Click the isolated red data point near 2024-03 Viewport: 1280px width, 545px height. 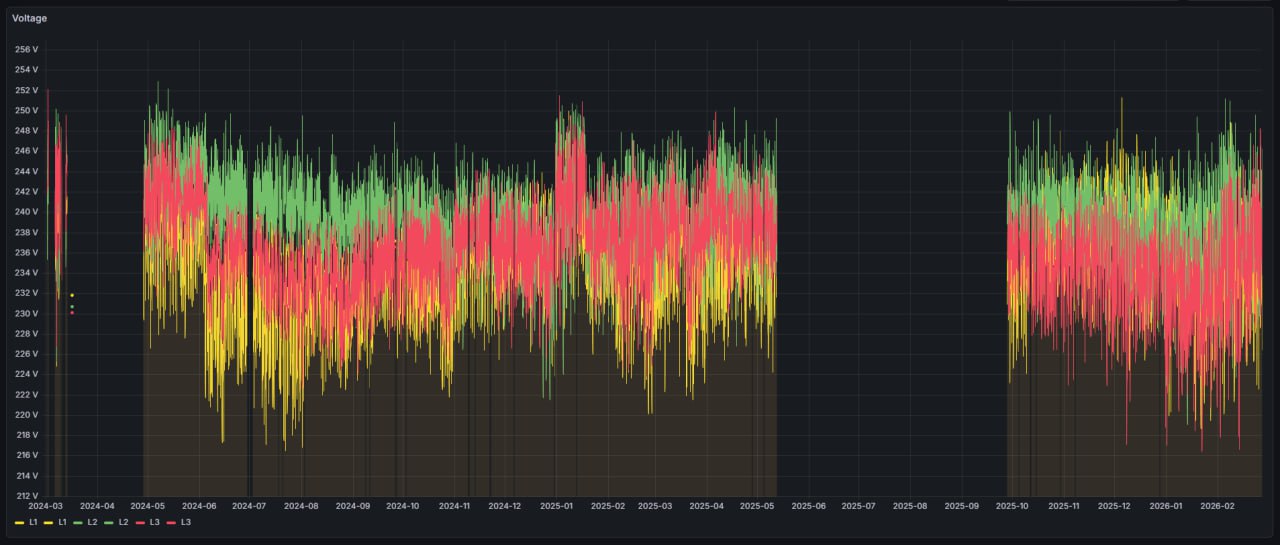tap(72, 313)
